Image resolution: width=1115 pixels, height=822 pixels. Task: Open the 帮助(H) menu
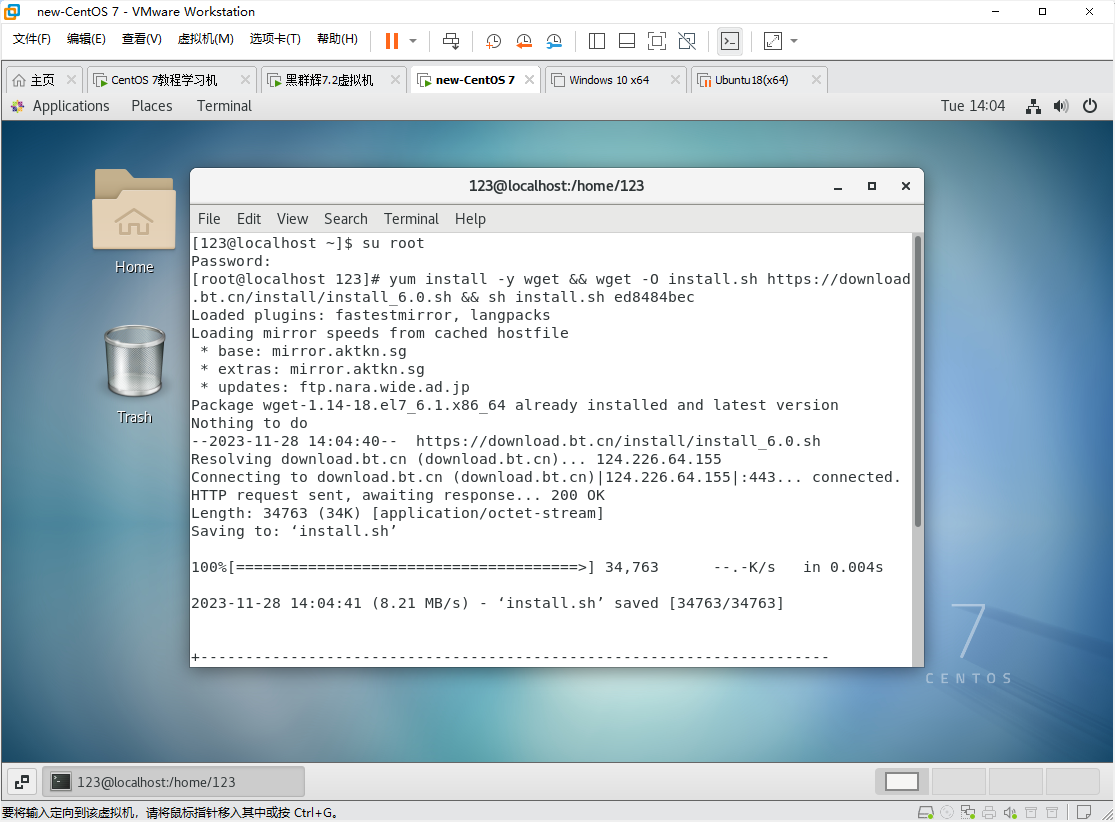[x=337, y=39]
